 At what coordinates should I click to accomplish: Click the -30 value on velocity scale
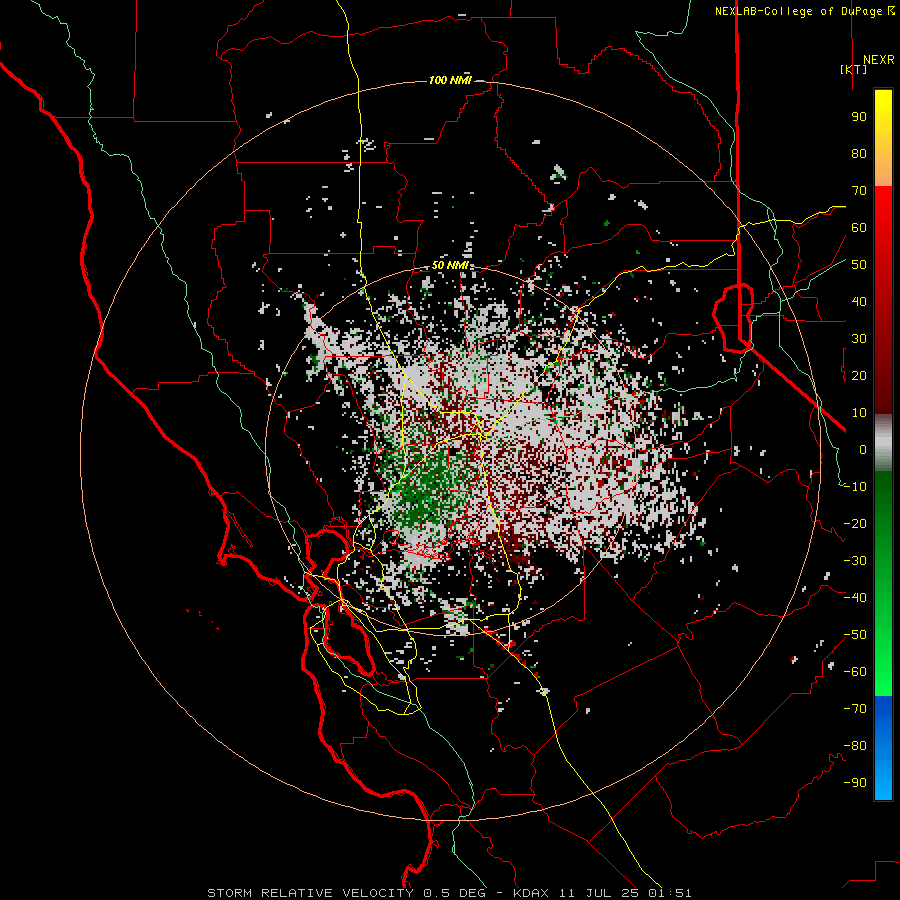(855, 561)
